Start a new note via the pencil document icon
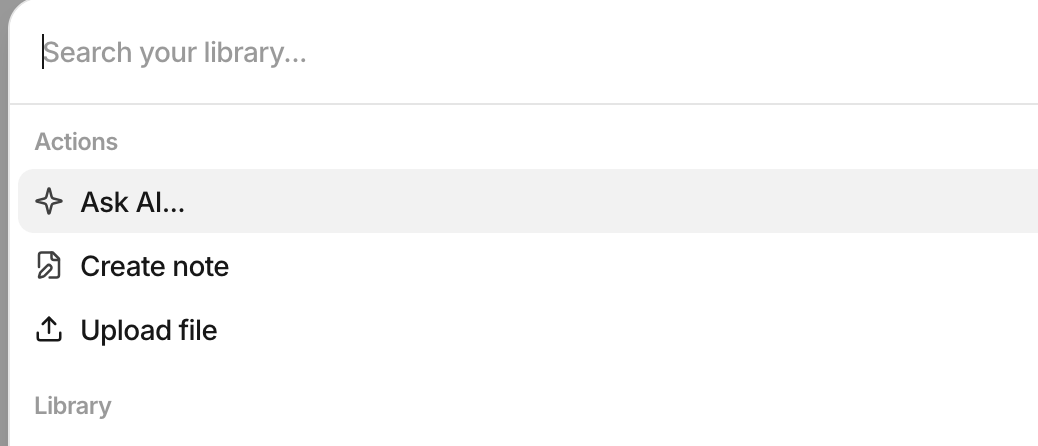Screen dimensions: 1038x446 (48, 265)
